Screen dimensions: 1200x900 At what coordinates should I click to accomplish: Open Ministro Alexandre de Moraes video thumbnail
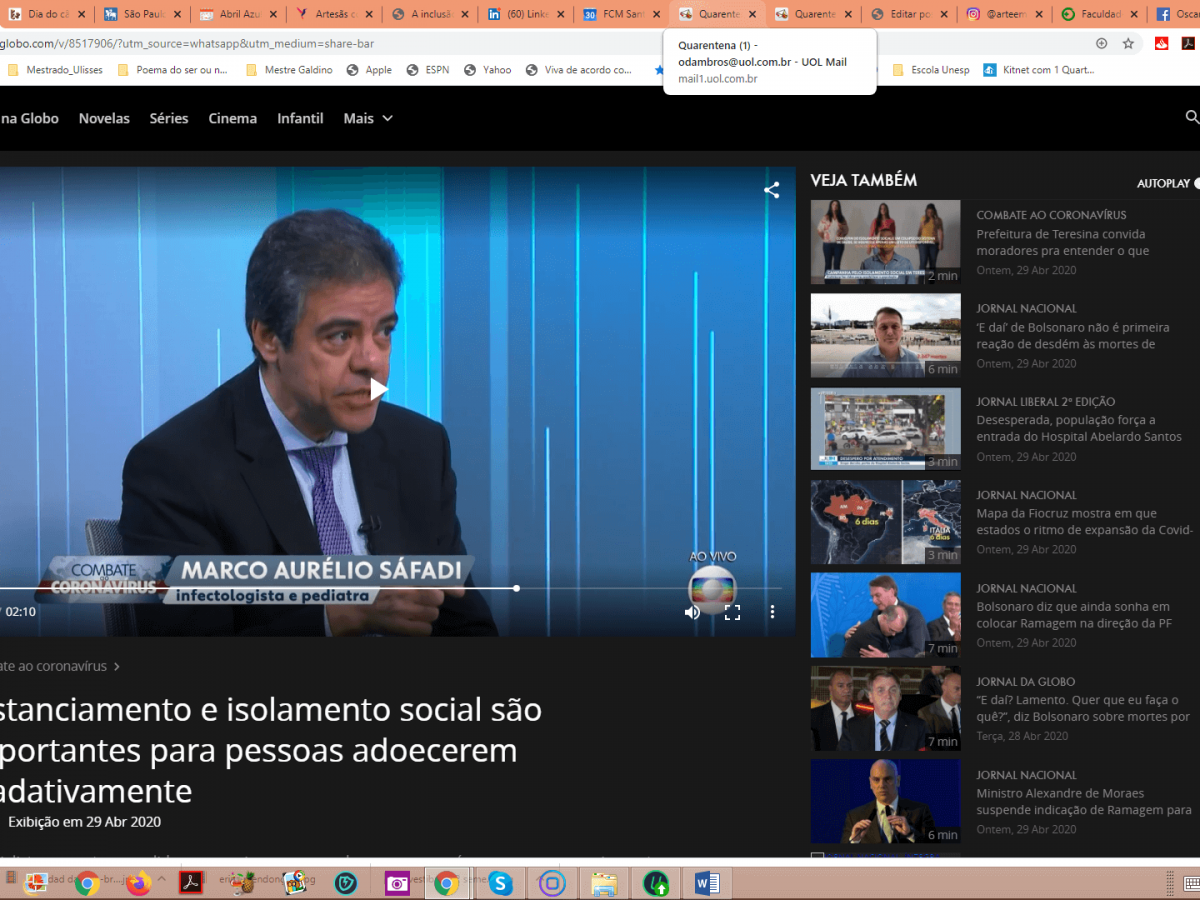(x=885, y=801)
